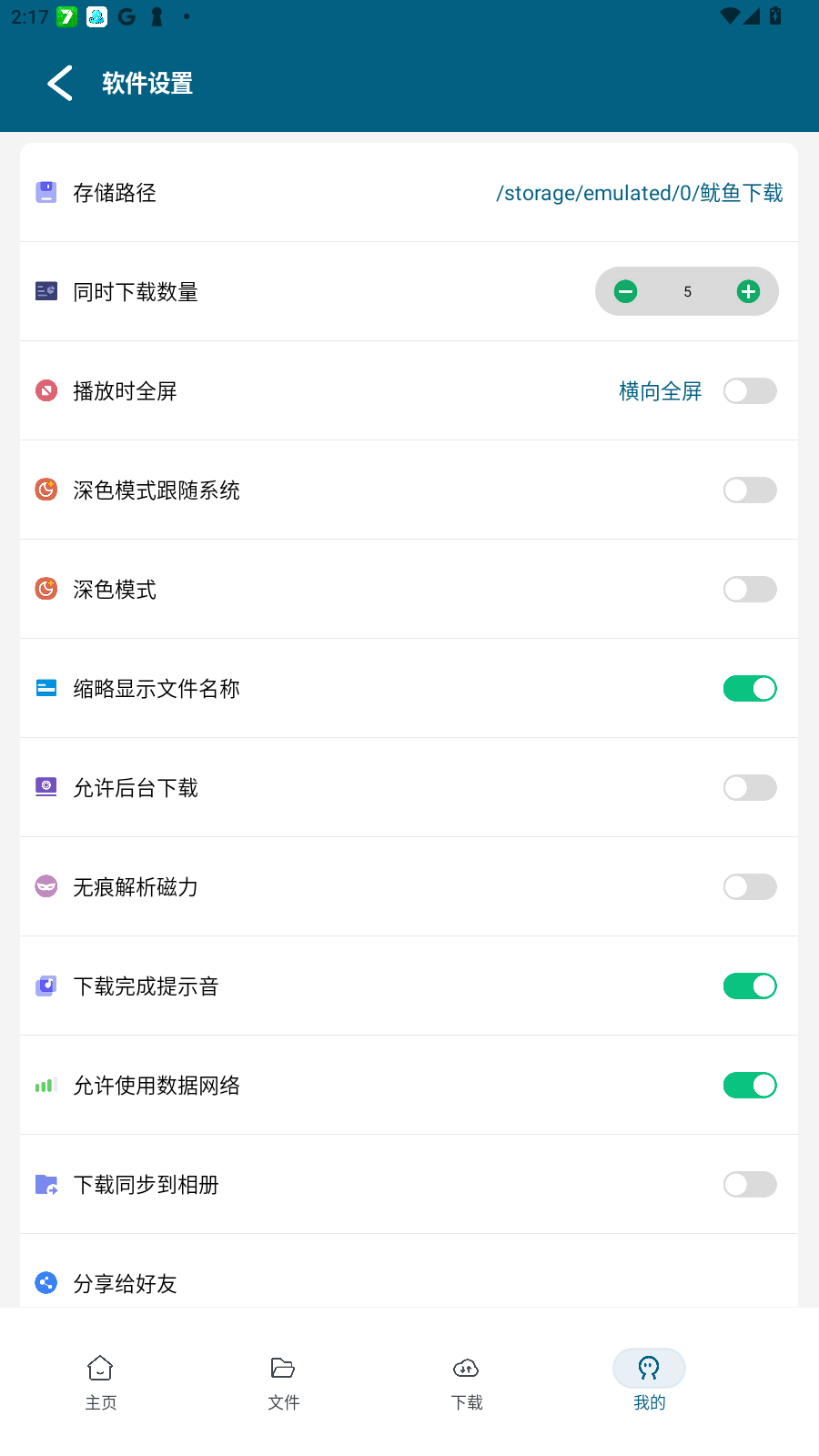Click the 允许使用数据网络 signal icon

tap(46, 1085)
